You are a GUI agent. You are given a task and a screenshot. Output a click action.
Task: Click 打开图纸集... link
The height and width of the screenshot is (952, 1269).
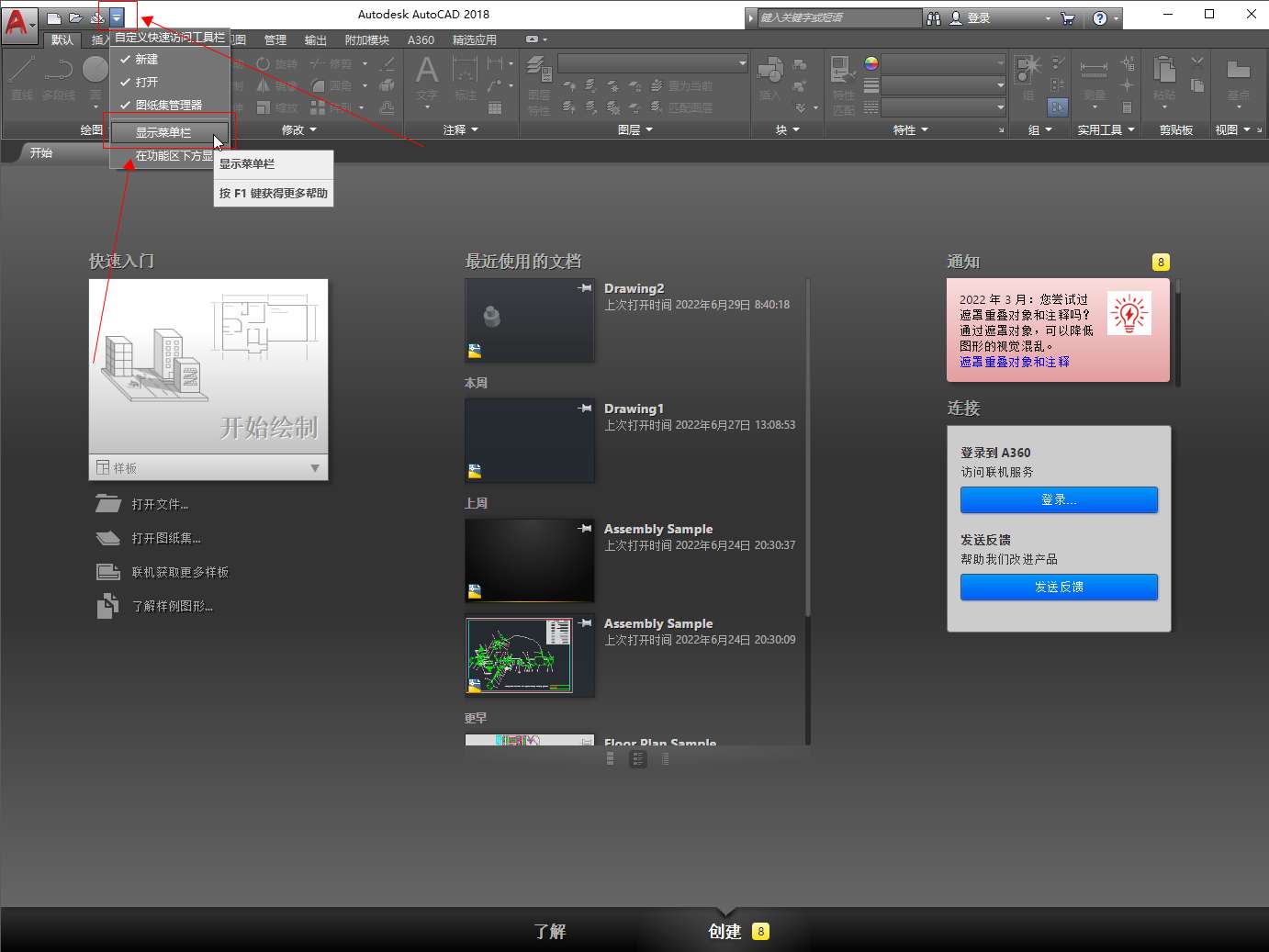166,538
